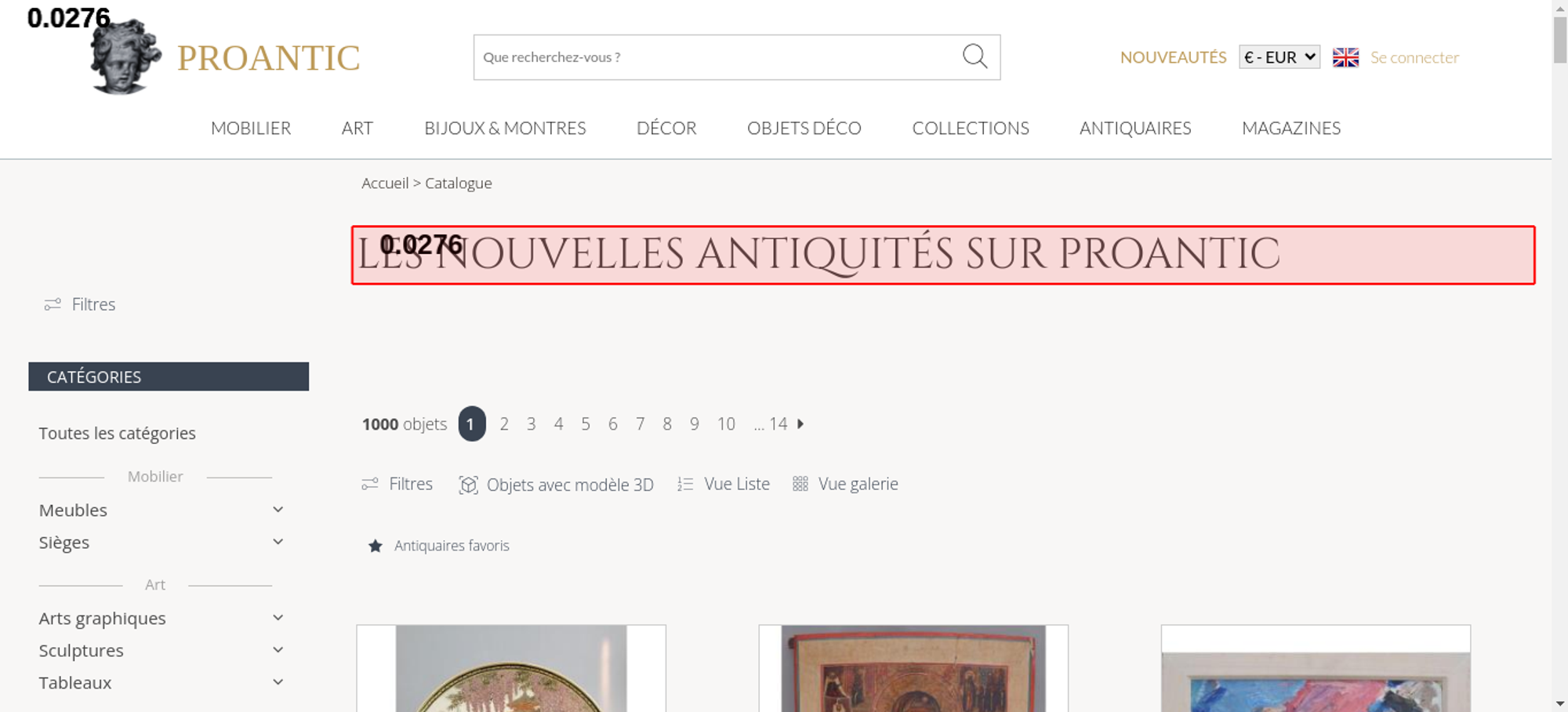
Task: Click the search input field
Action: [717, 57]
